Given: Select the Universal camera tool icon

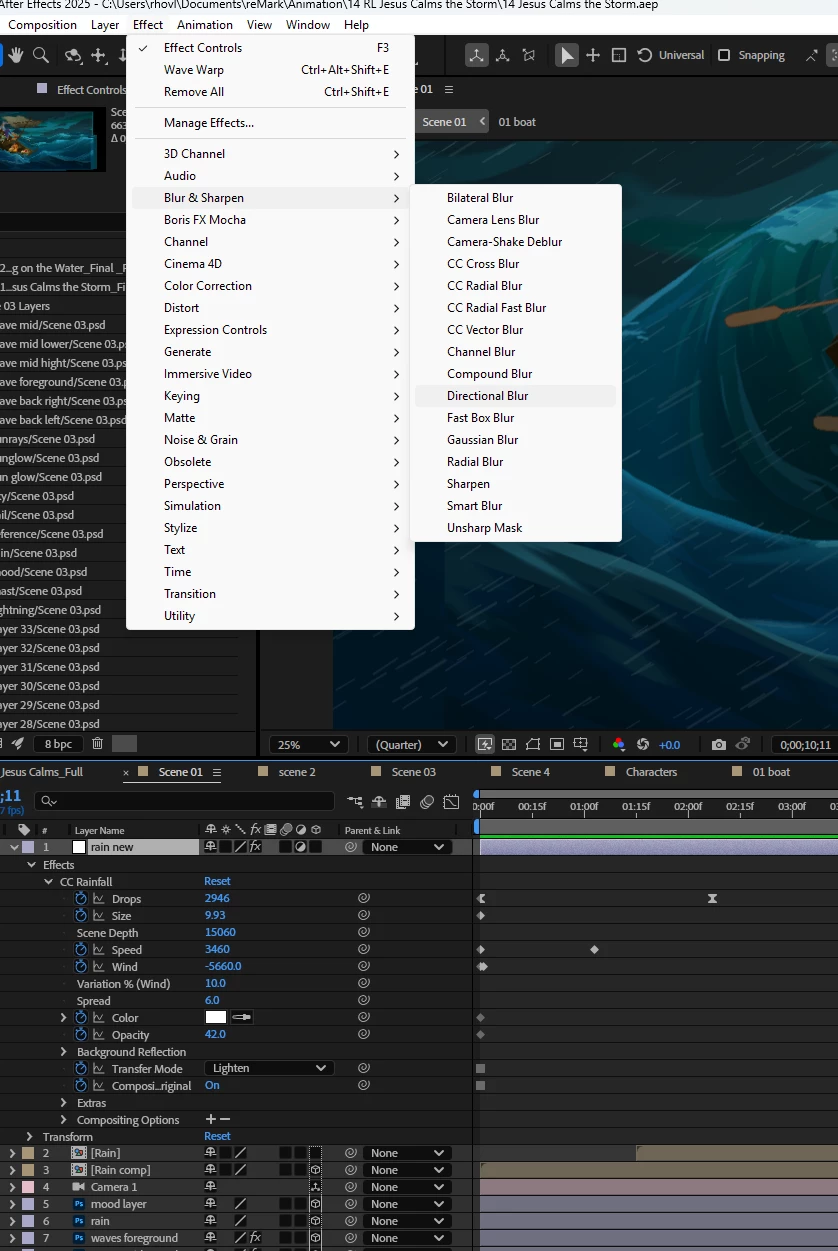Looking at the screenshot, I should pyautogui.click(x=645, y=55).
